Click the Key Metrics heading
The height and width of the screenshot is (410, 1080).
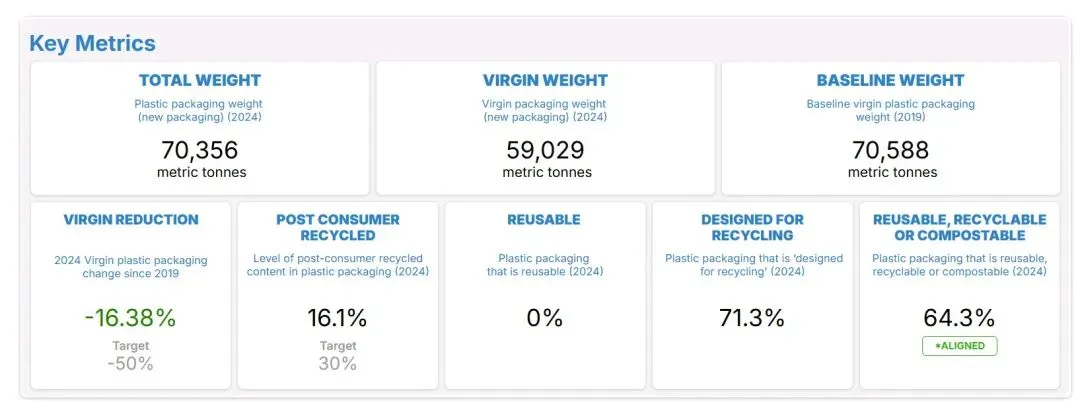[92, 44]
